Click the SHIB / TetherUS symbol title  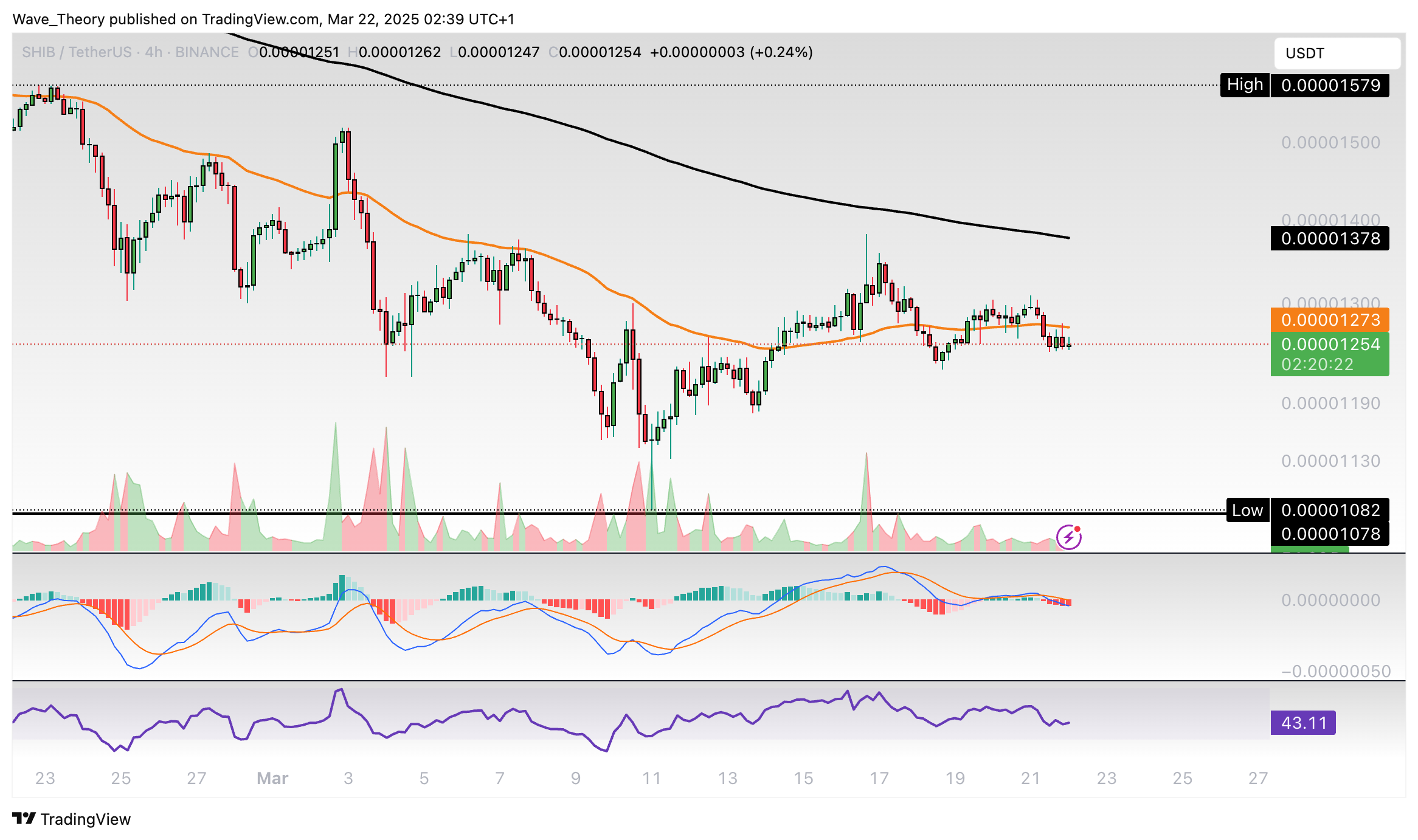[77, 52]
